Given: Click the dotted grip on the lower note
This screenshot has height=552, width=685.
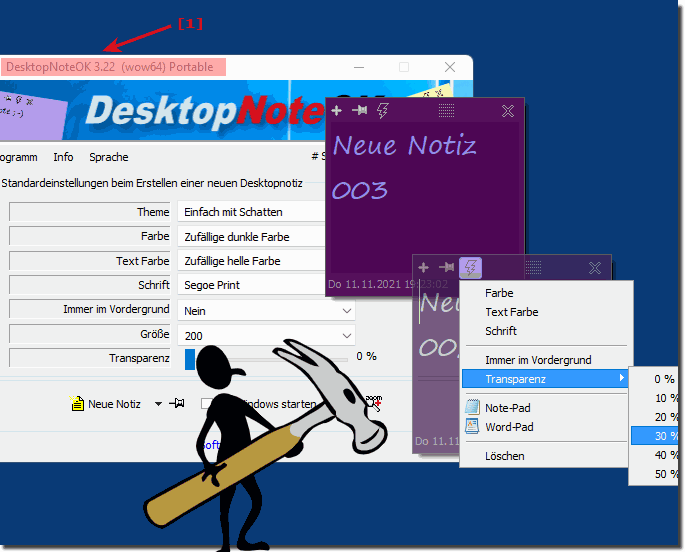Looking at the screenshot, I should tap(533, 268).
